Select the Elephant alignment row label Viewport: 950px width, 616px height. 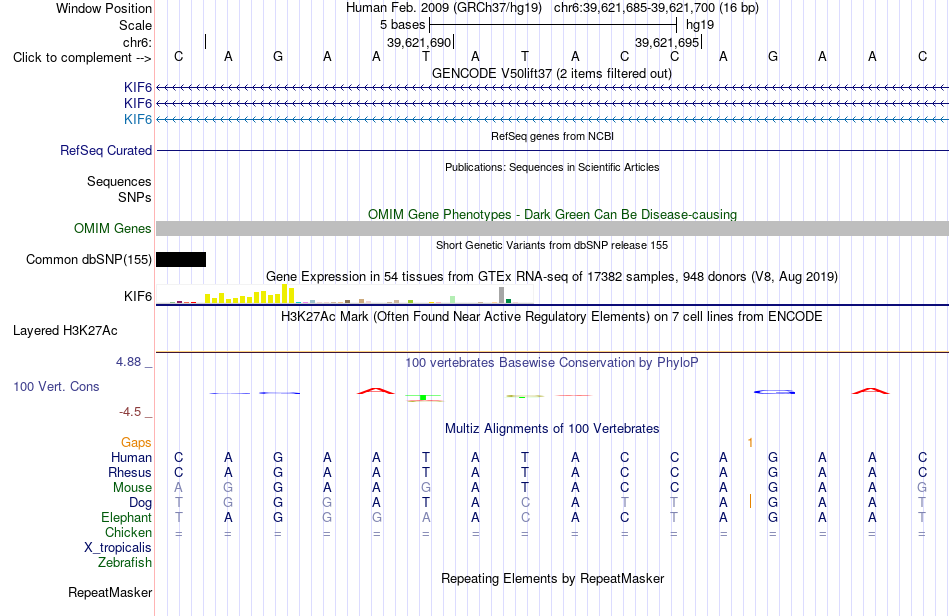(x=126, y=517)
